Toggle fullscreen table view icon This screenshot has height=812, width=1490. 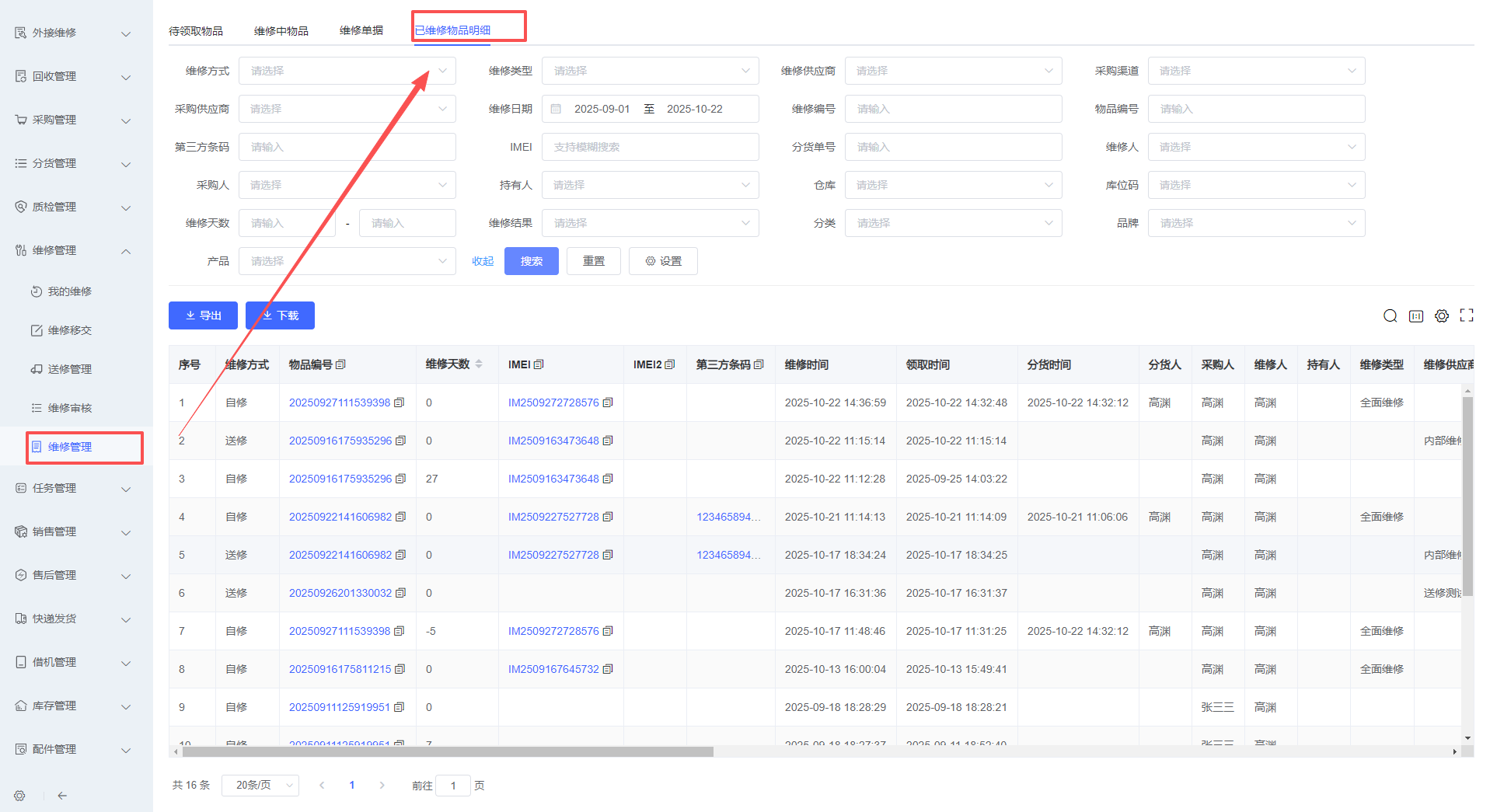(1466, 315)
